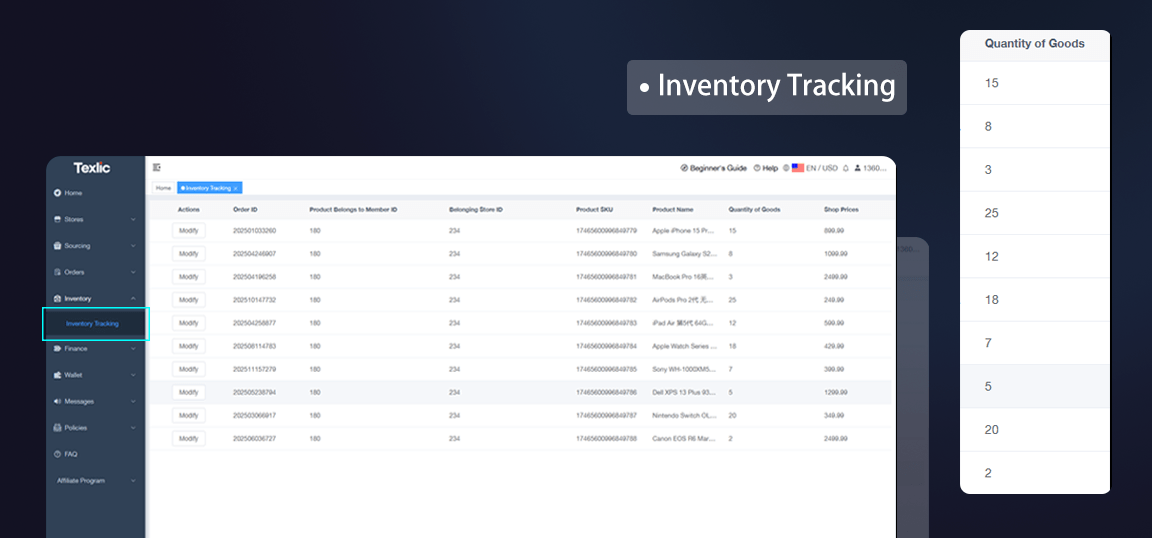Screen dimensions: 1152x538
Task: Open the notification bell icon
Action: click(x=845, y=168)
